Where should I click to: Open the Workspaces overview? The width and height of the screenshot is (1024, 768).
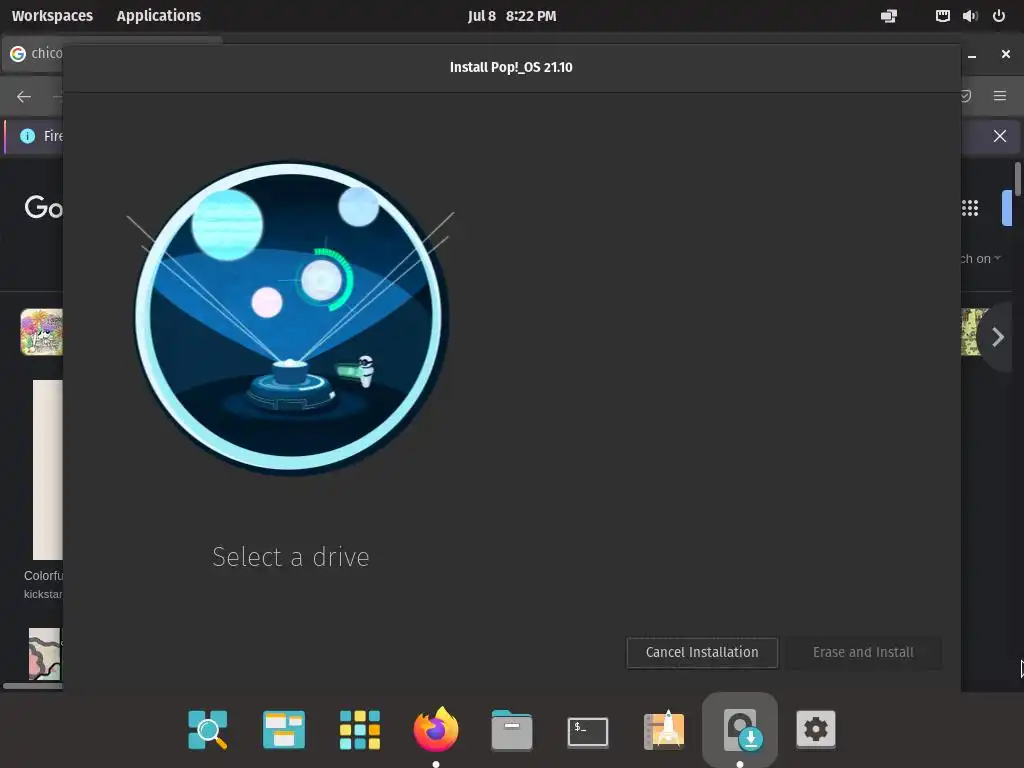coord(52,16)
